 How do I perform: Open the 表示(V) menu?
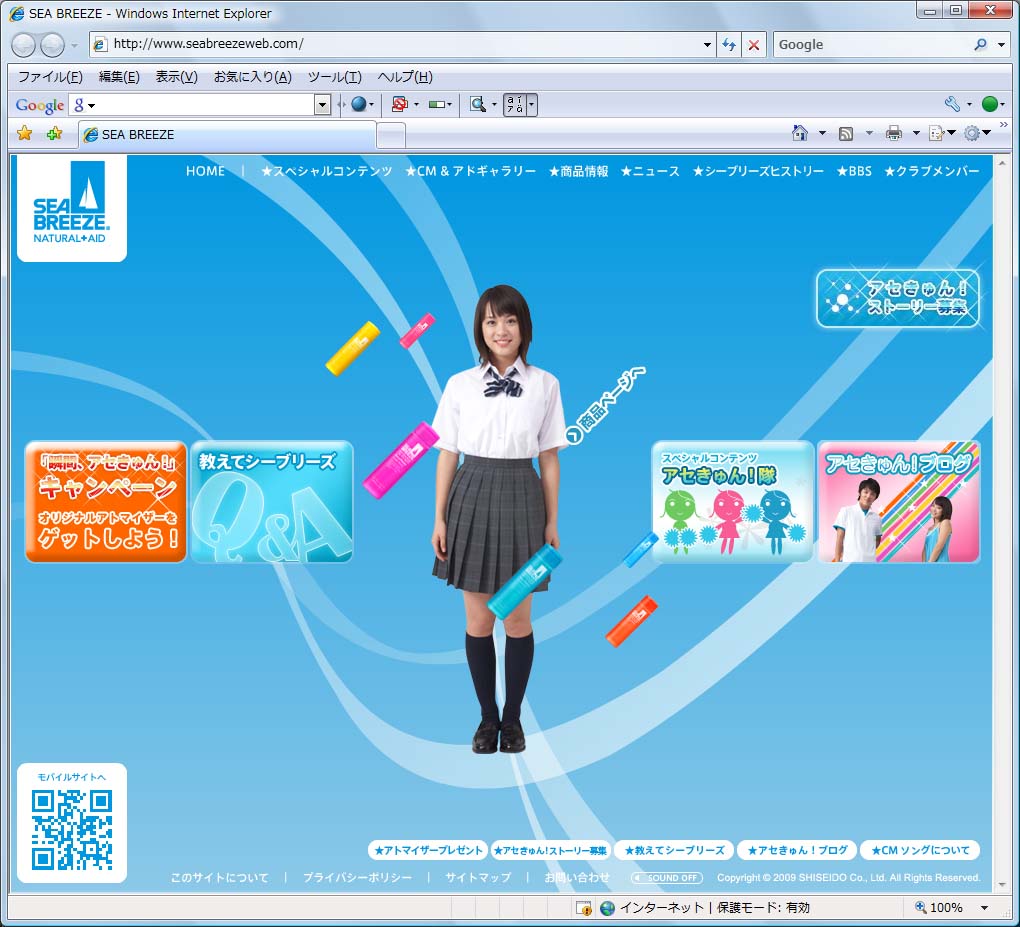176,77
